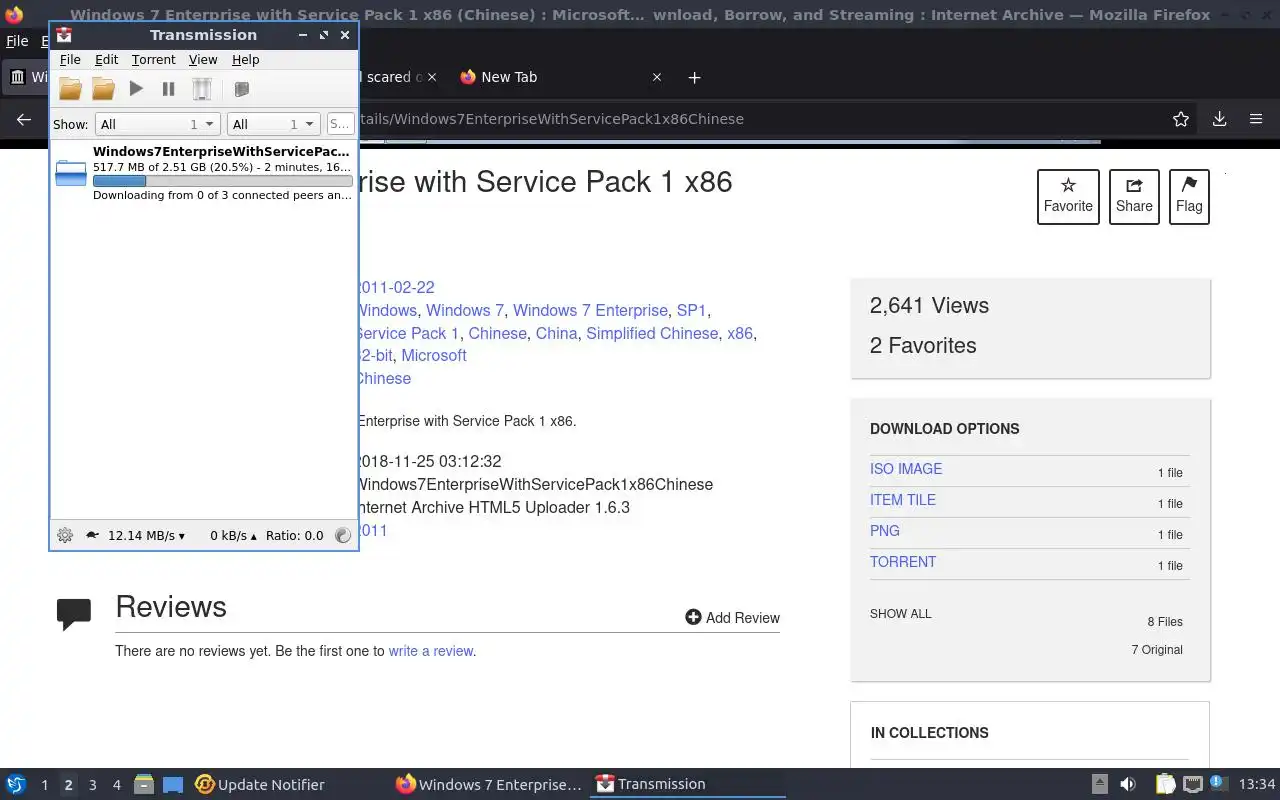Remove the torrent with the trash icon
1280x800 pixels.
click(x=202, y=89)
